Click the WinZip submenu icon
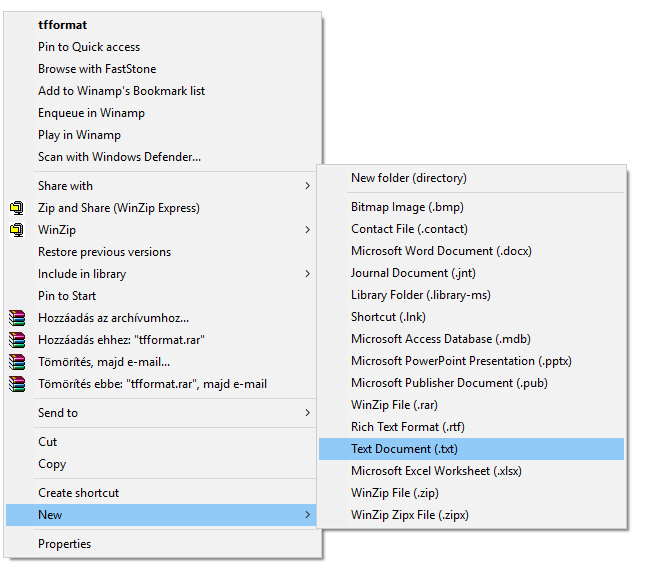Screen dimensions: 656x573 pyautogui.click(x=16, y=230)
